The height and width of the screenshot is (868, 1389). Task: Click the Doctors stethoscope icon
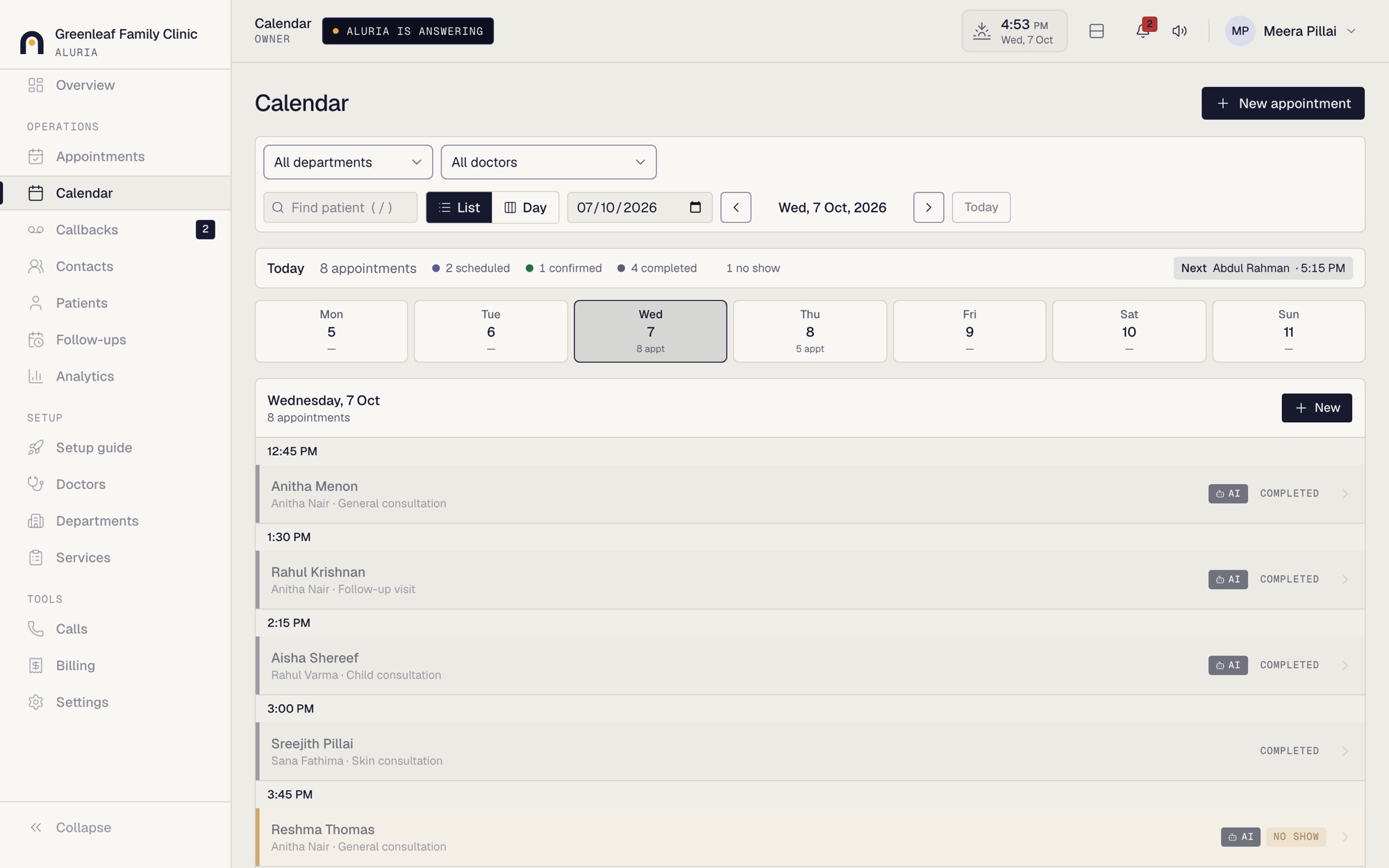pos(35,484)
